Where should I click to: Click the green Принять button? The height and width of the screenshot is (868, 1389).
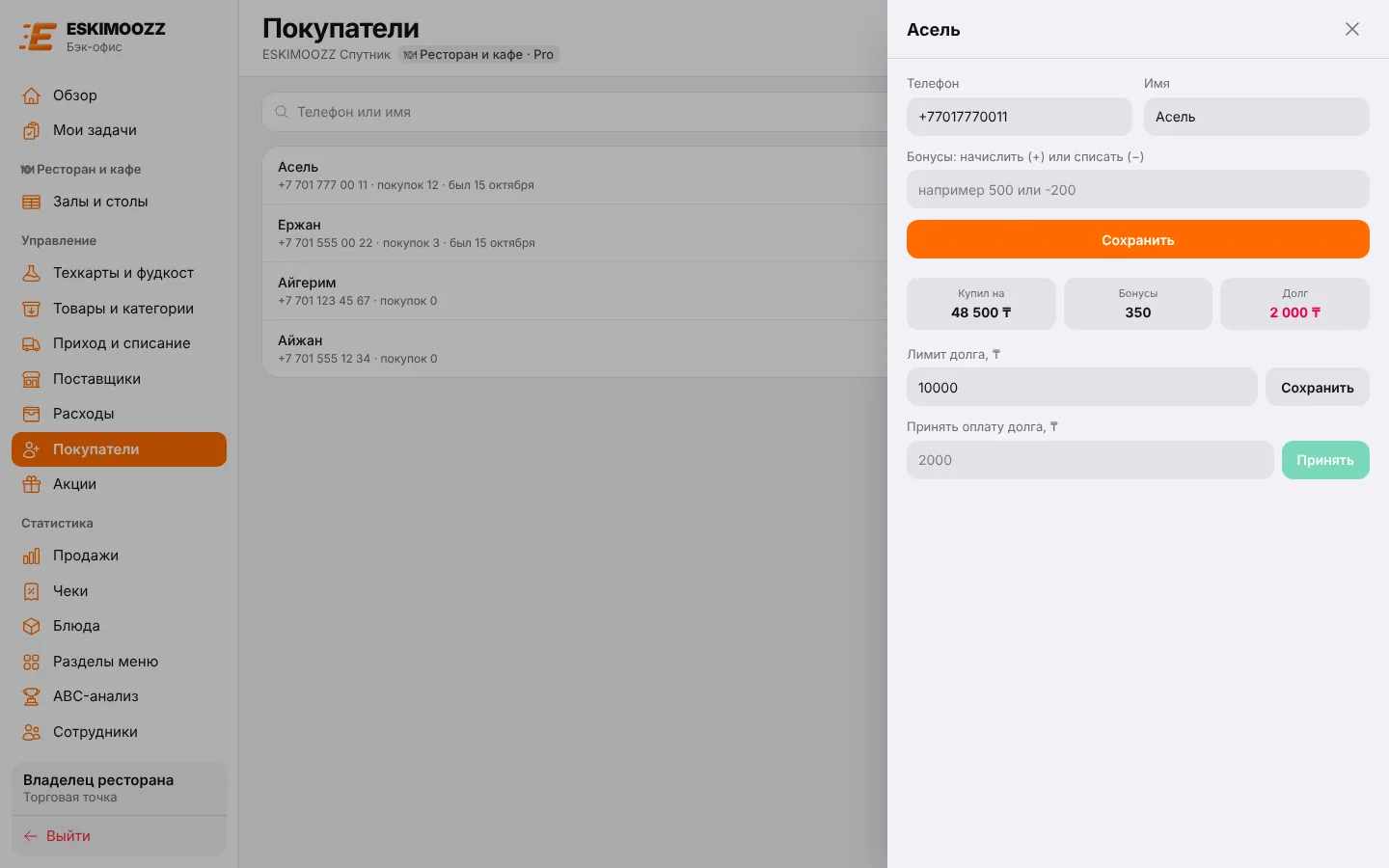click(x=1325, y=460)
